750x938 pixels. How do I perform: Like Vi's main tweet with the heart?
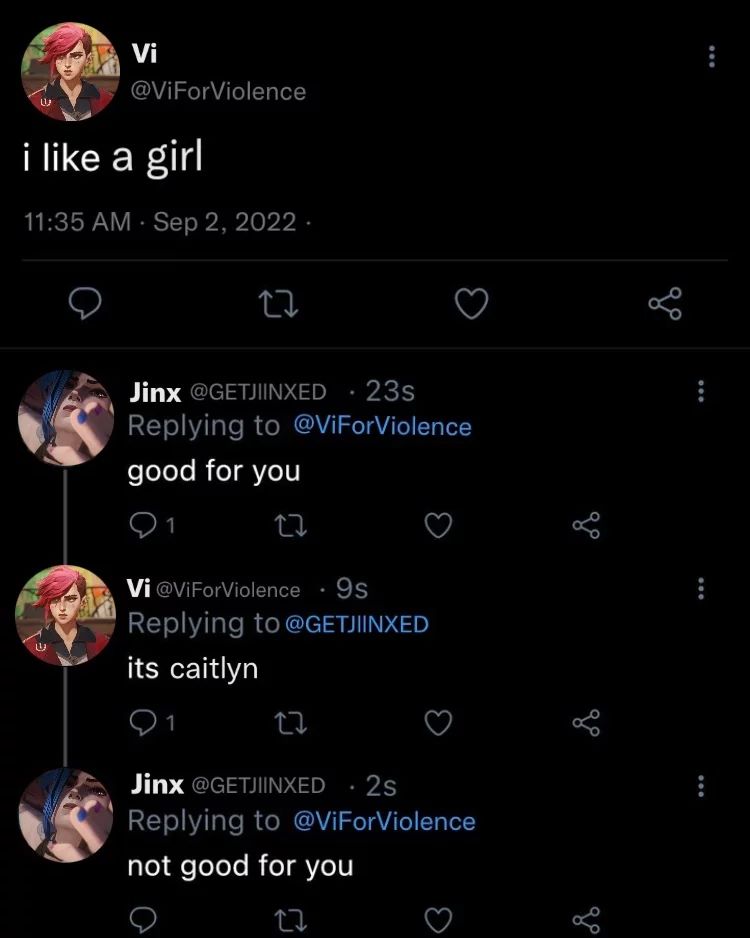[x=471, y=302]
